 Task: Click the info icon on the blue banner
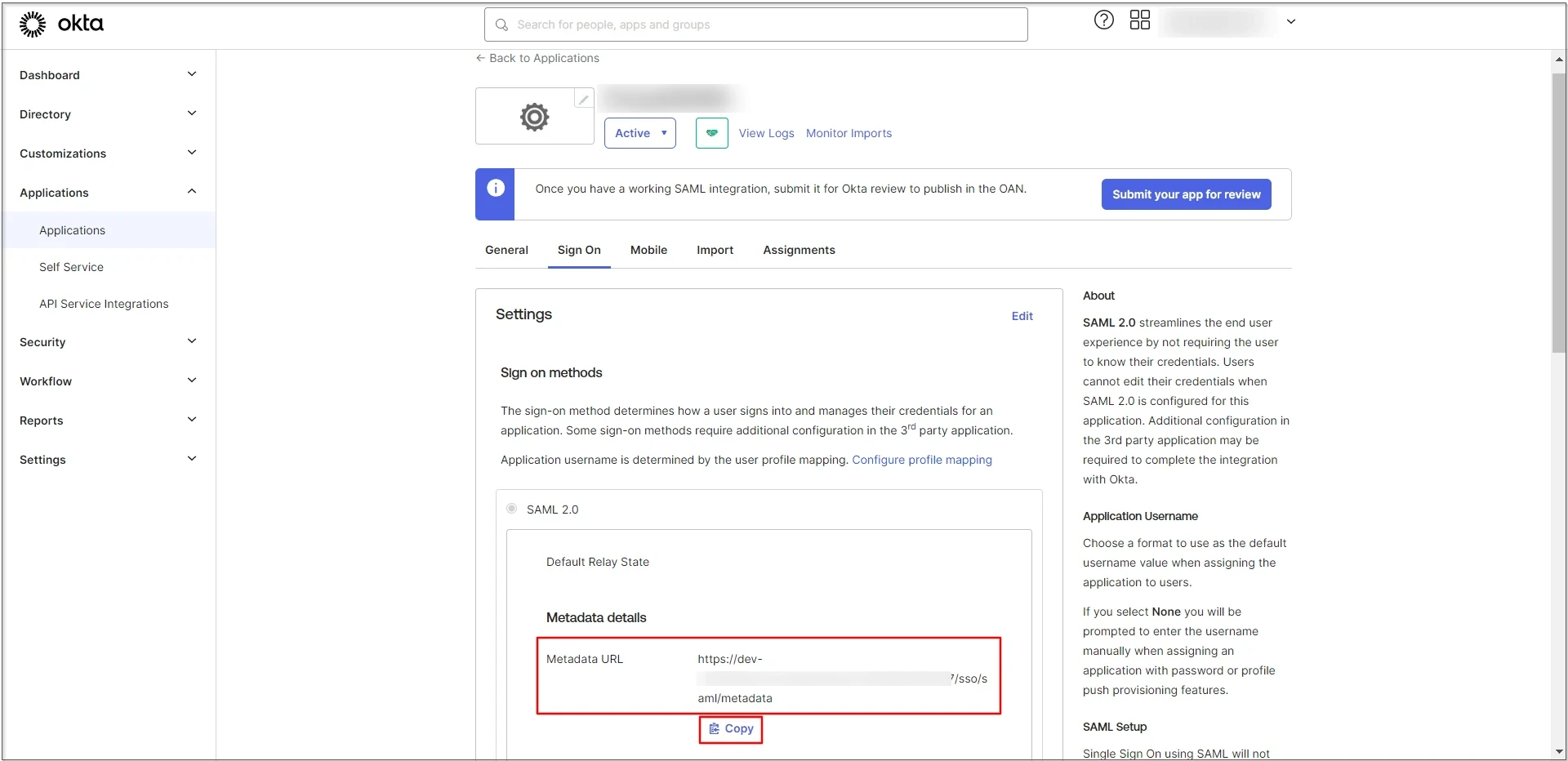point(496,188)
